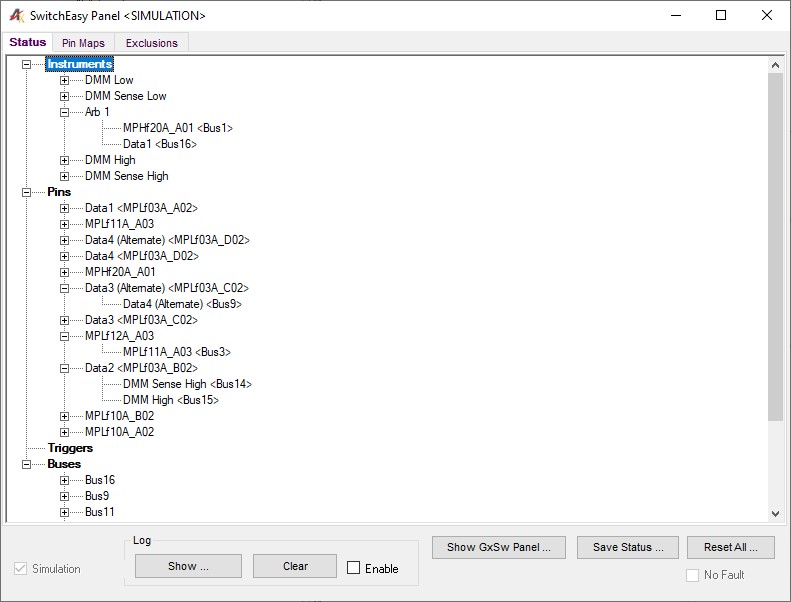
Task: Select DMM Sense High <Bus14> entry
Action: click(187, 384)
